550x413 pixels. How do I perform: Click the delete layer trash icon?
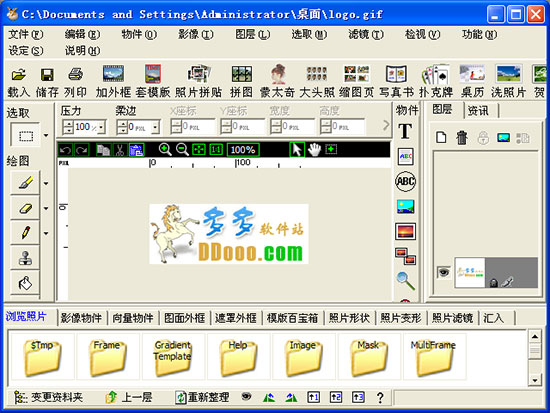click(462, 137)
